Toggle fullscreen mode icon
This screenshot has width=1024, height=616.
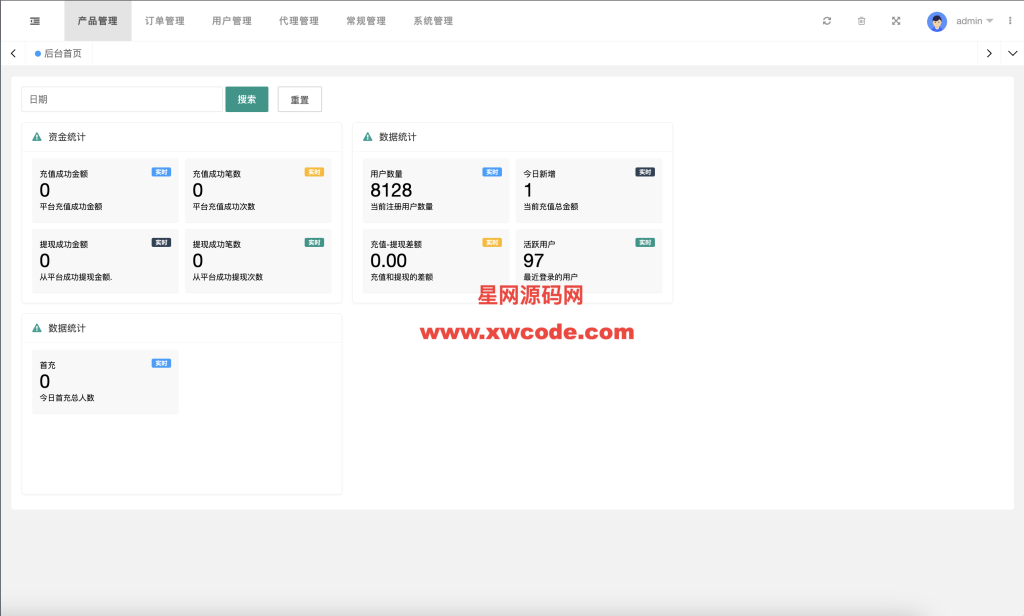[x=896, y=21]
